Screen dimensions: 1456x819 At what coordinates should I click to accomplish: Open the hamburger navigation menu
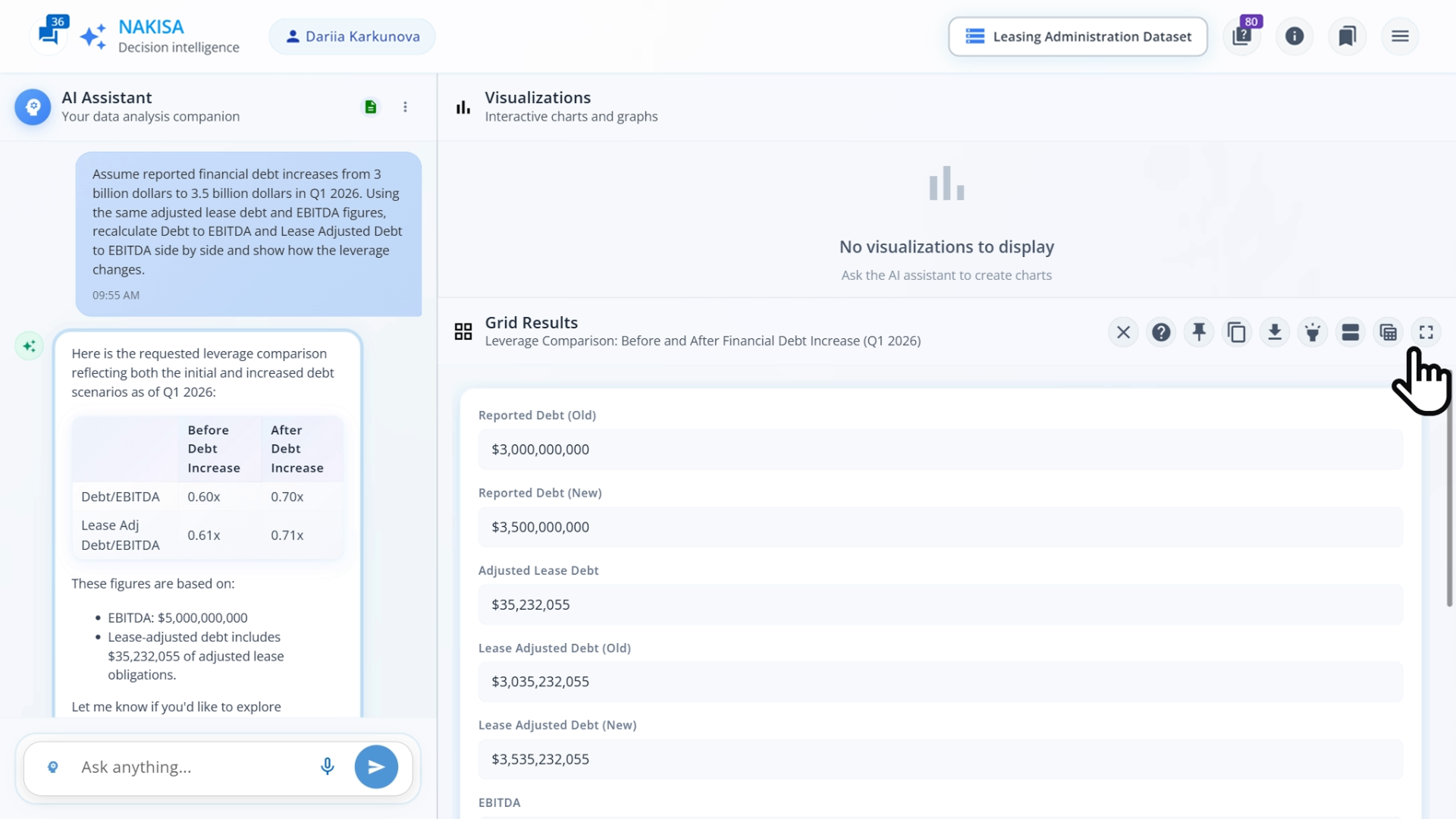pyautogui.click(x=1401, y=36)
